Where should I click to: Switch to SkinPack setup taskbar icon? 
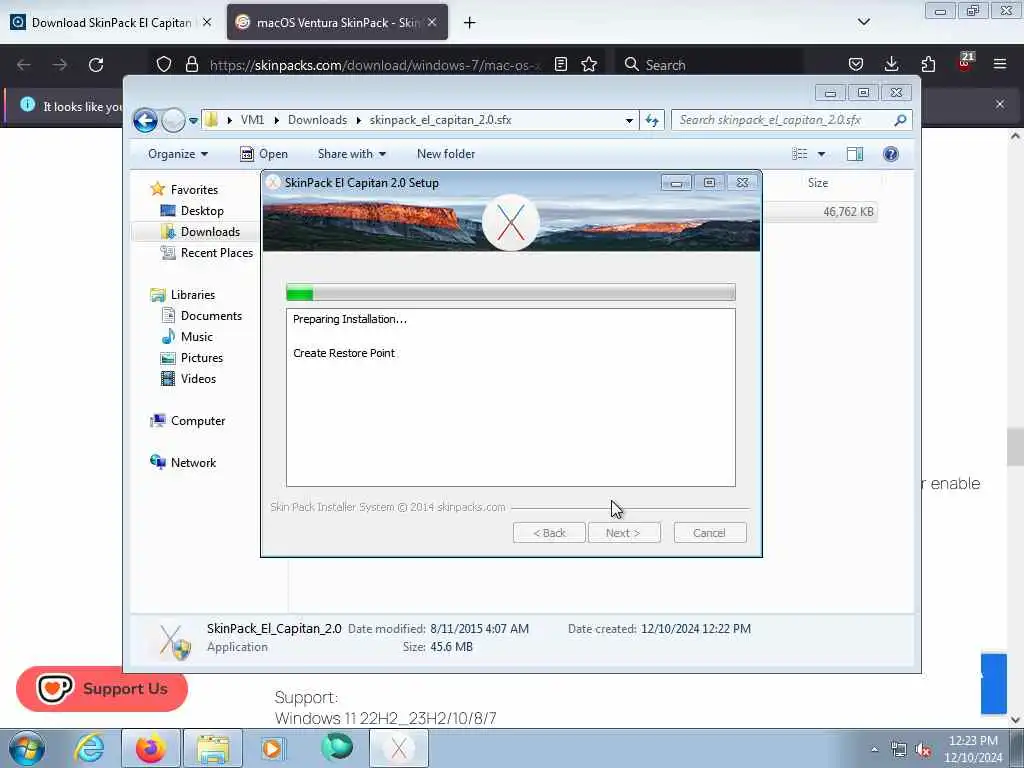tap(399, 748)
